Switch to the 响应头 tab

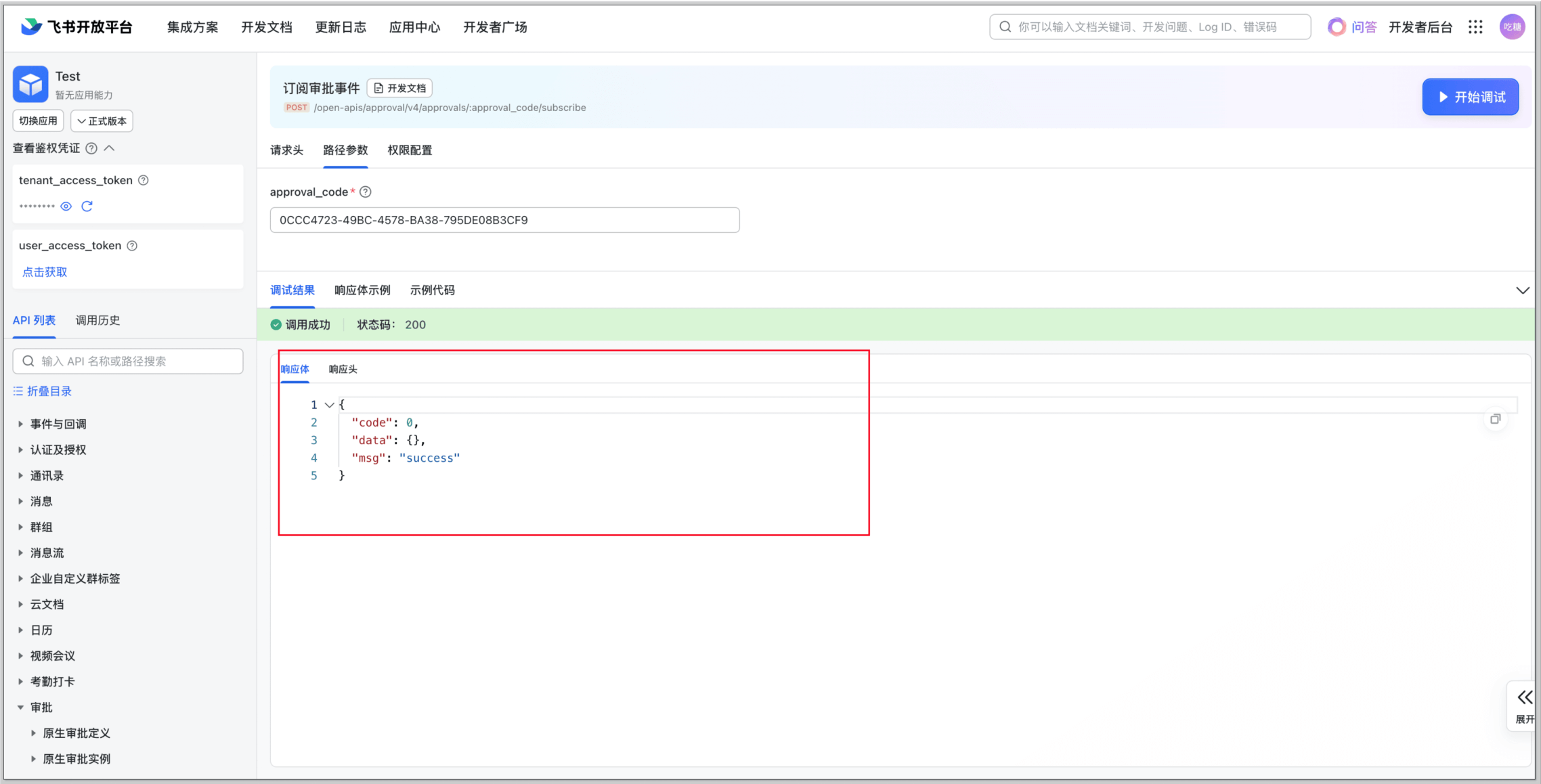[343, 370]
